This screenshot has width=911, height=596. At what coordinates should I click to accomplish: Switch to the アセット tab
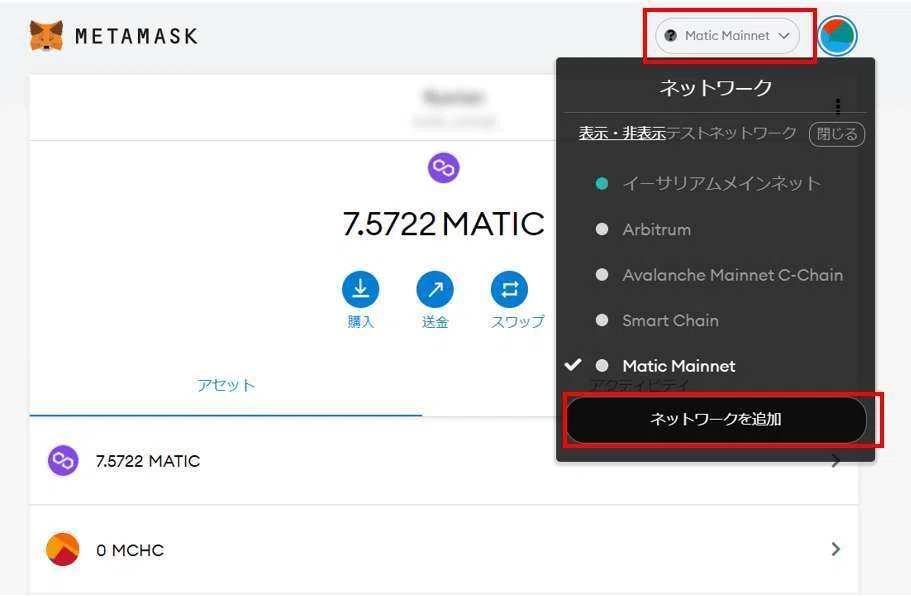pyautogui.click(x=225, y=385)
